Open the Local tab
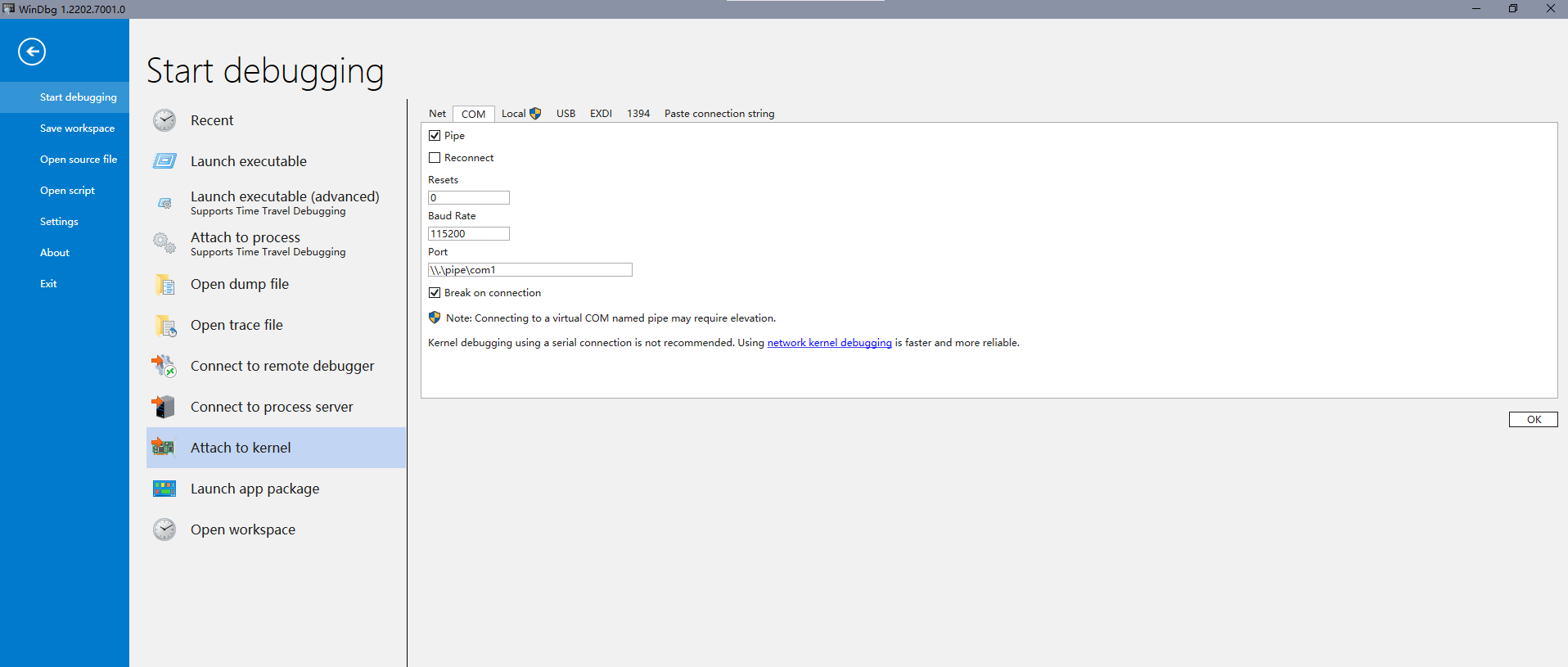Screen dimensions: 1568x667 coord(520,114)
